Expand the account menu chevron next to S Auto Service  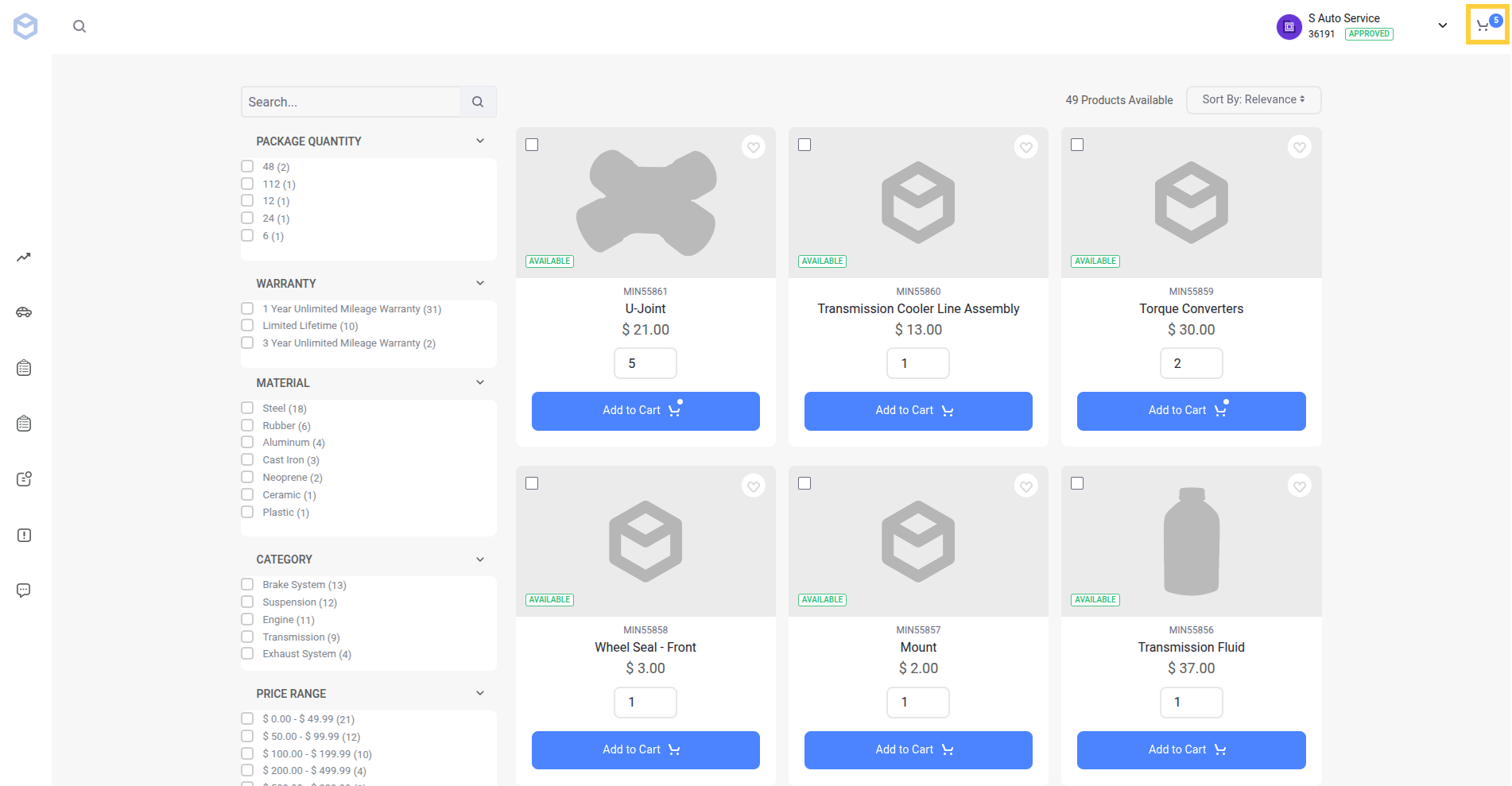[1442, 25]
